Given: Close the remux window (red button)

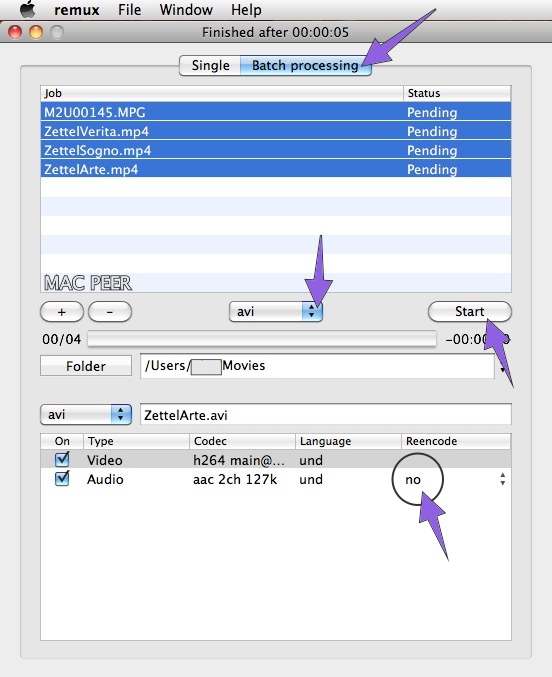Looking at the screenshot, I should point(15,32).
